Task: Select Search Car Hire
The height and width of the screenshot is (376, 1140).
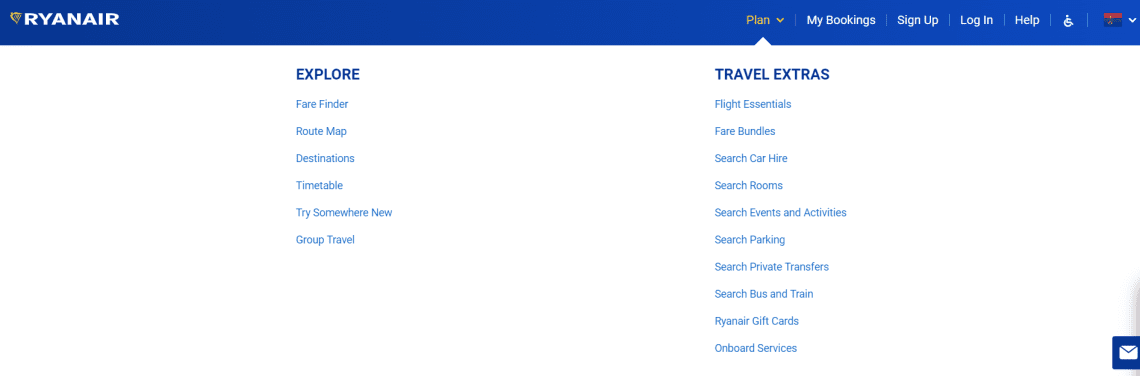Action: [751, 159]
